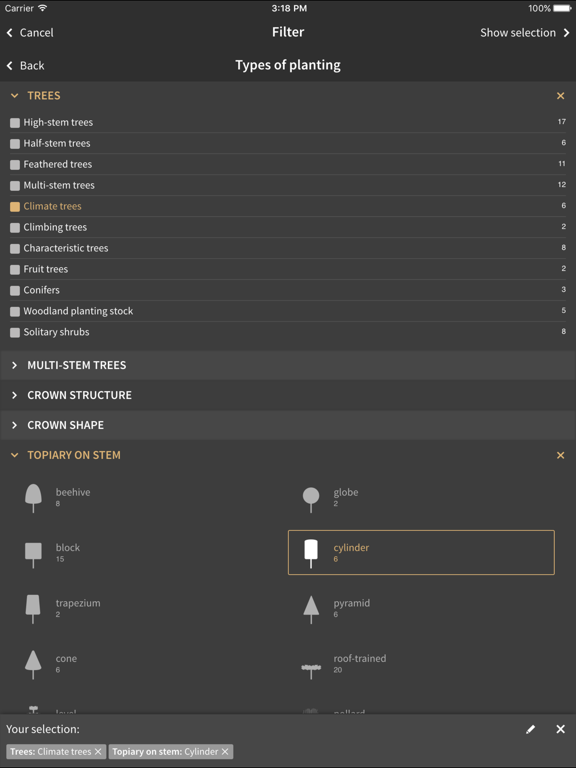Tap the battery indicator in status bar
Image resolution: width=576 pixels, height=768 pixels.
562,8
